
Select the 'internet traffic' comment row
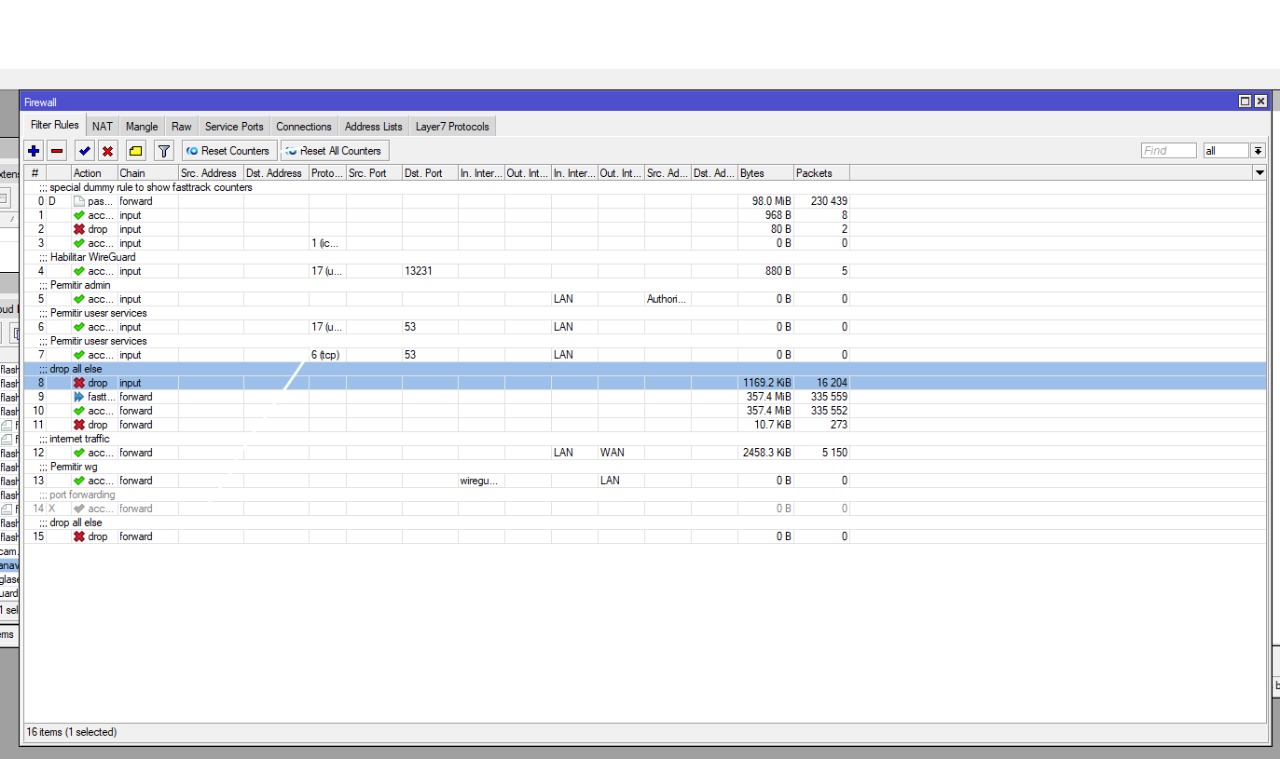pyautogui.click(x=645, y=439)
